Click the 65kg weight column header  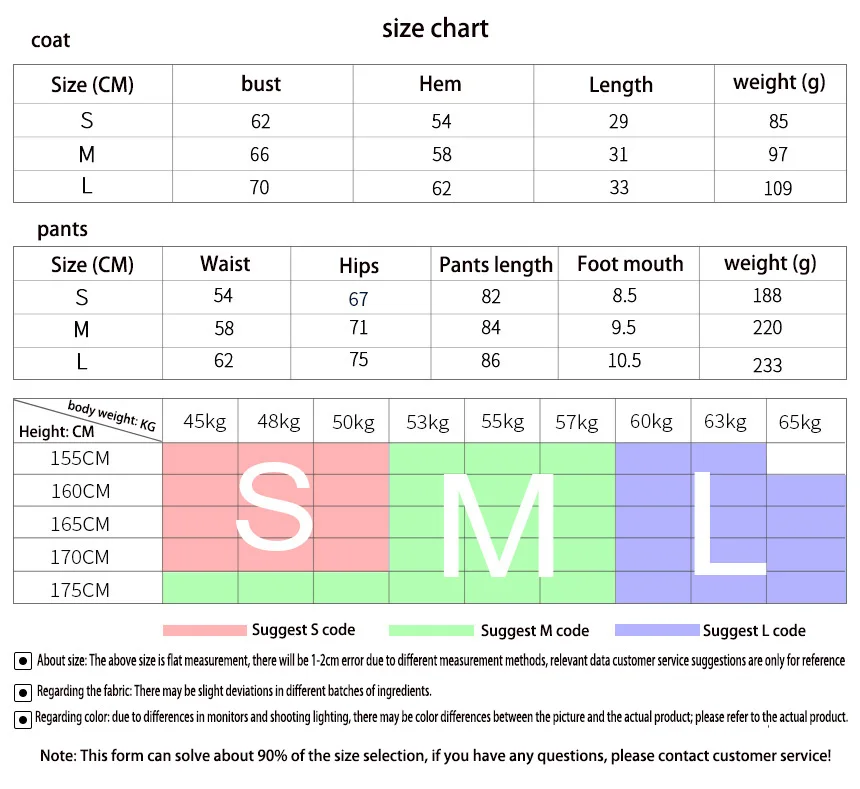(x=800, y=422)
